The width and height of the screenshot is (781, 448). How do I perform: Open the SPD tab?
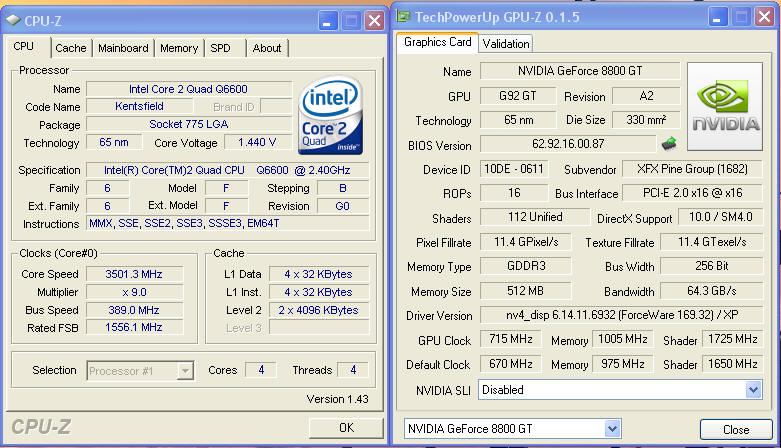pos(221,48)
